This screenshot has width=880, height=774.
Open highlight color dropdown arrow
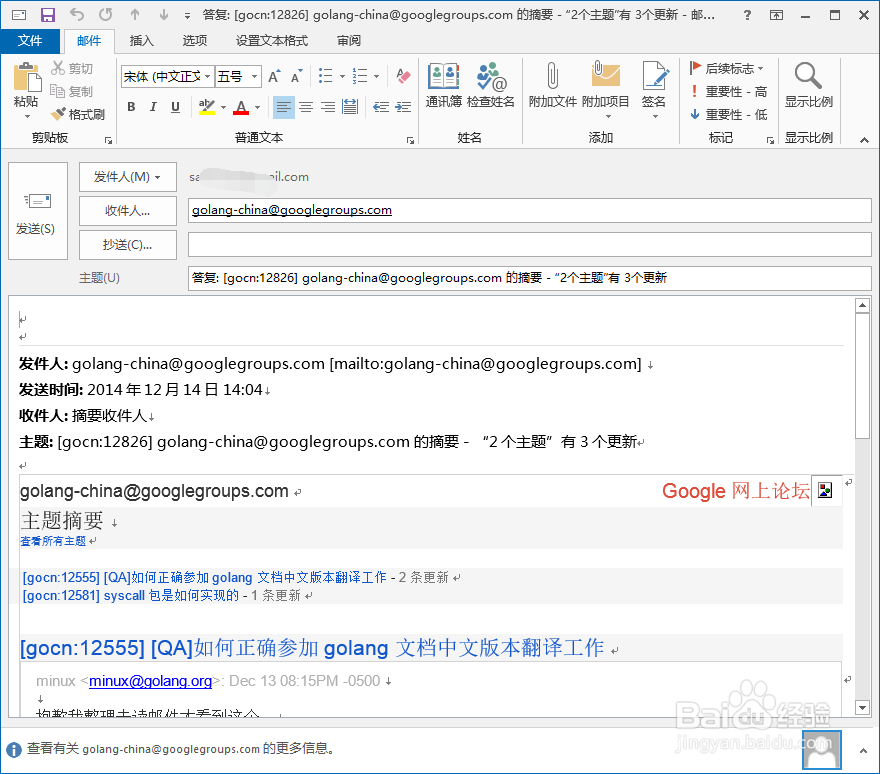223,107
